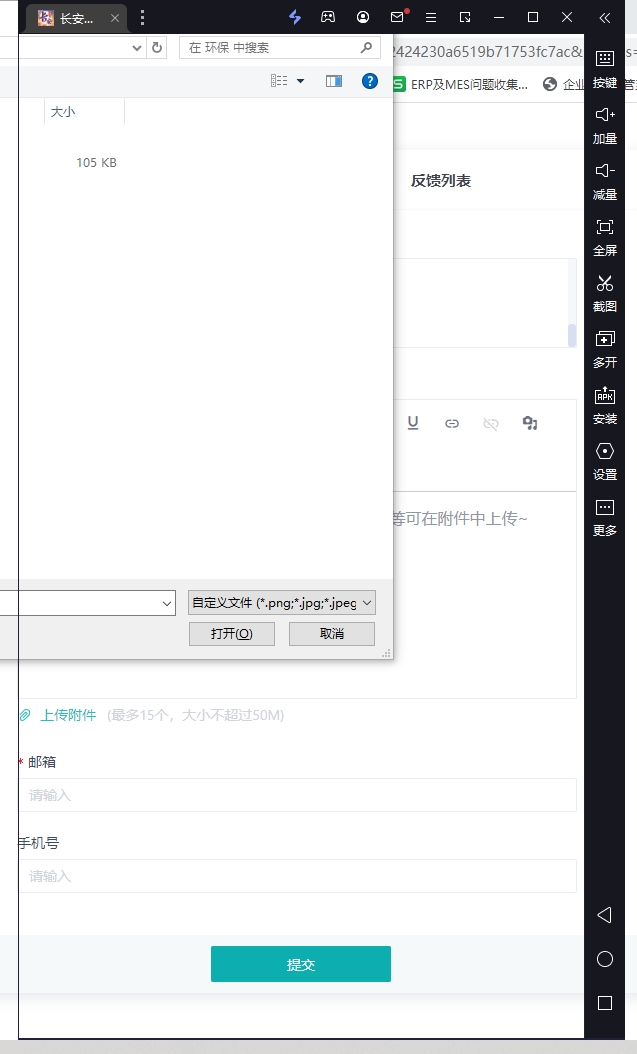Open the file type filter dropdown
This screenshot has height=1054, width=637.
[x=282, y=603]
